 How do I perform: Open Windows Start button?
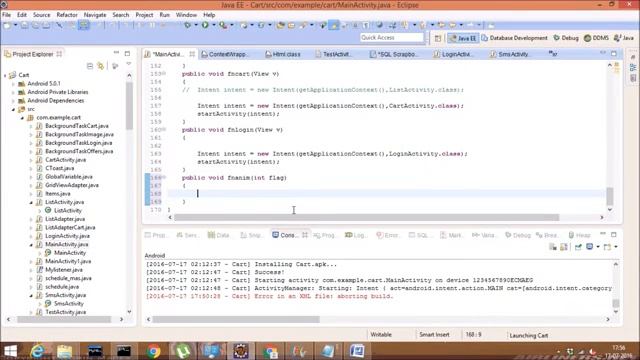[x=11, y=351]
